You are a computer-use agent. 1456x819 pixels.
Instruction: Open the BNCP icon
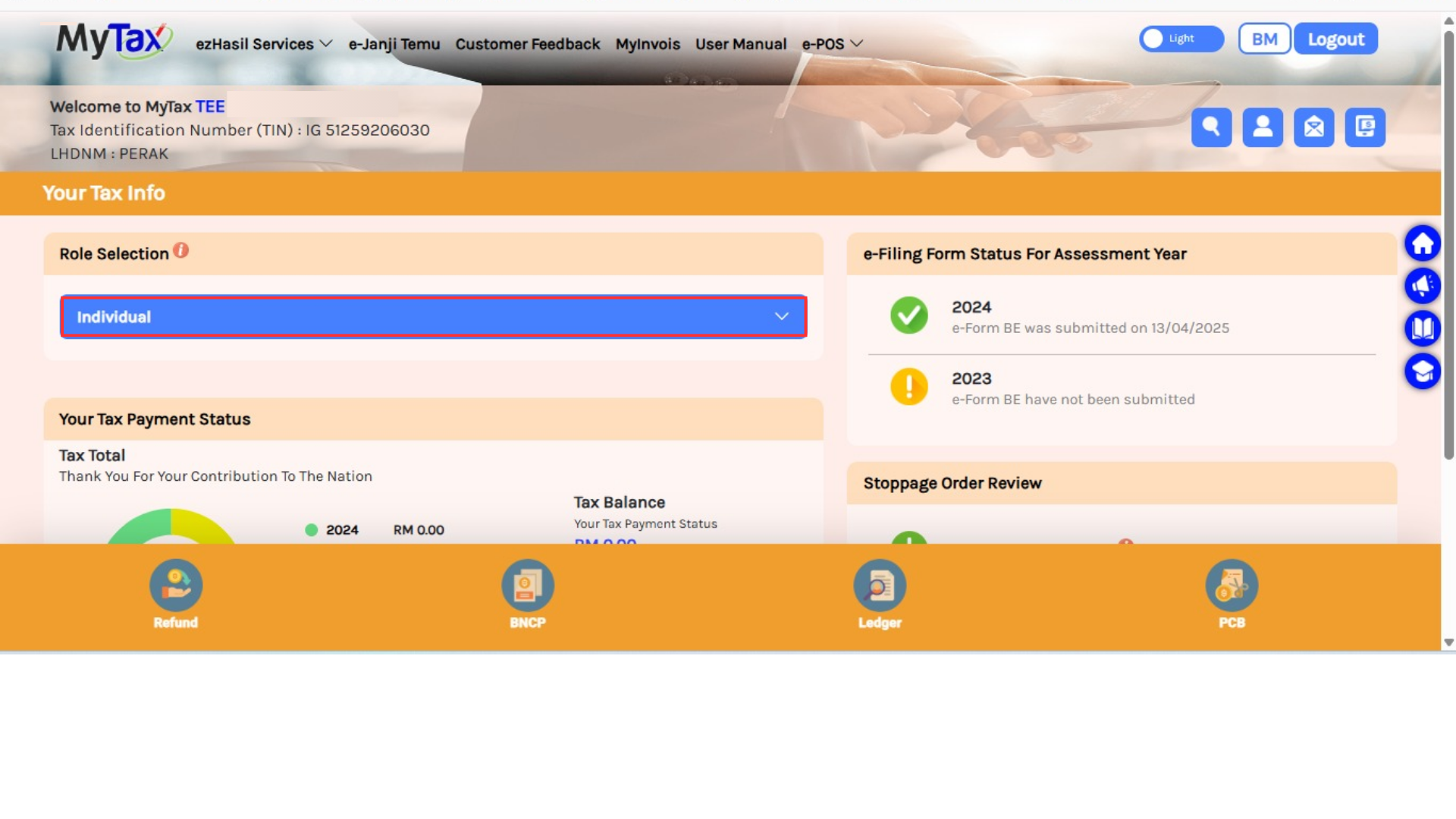pyautogui.click(x=527, y=585)
